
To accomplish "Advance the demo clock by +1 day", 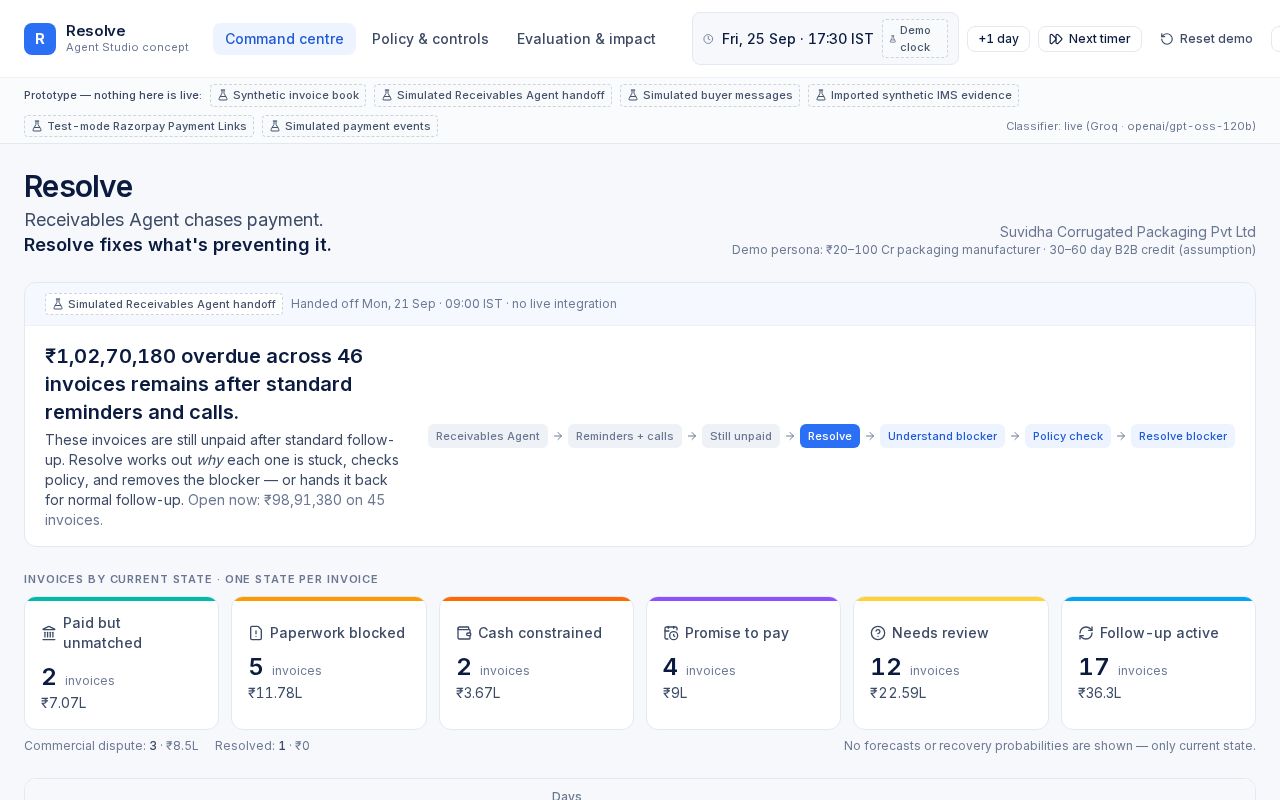I will [998, 39].
